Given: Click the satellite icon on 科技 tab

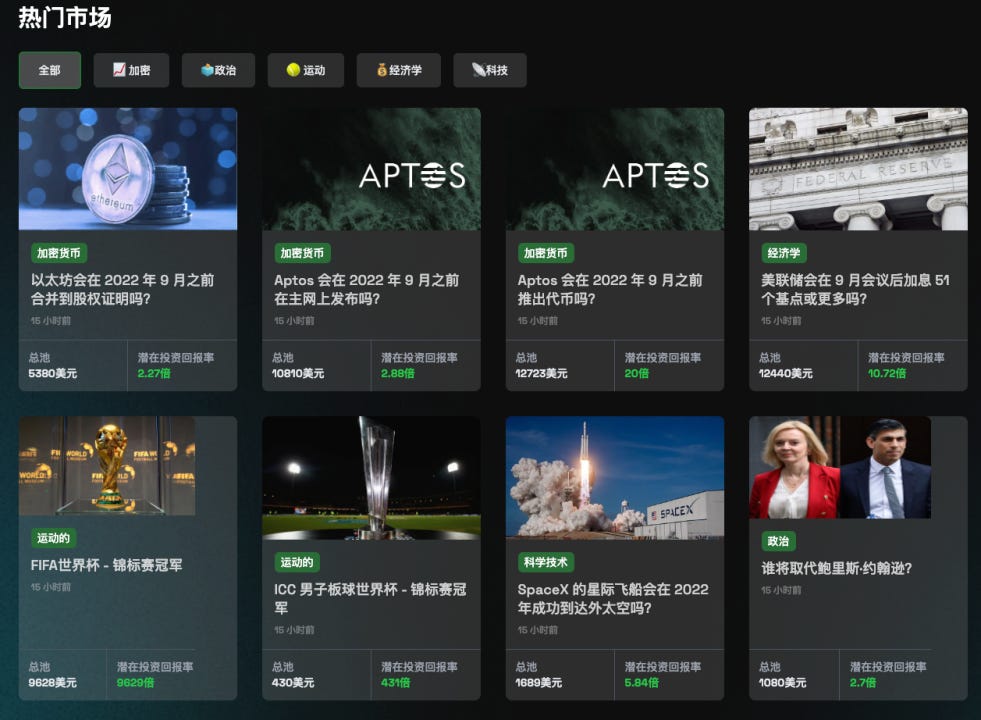Looking at the screenshot, I should pos(479,70).
